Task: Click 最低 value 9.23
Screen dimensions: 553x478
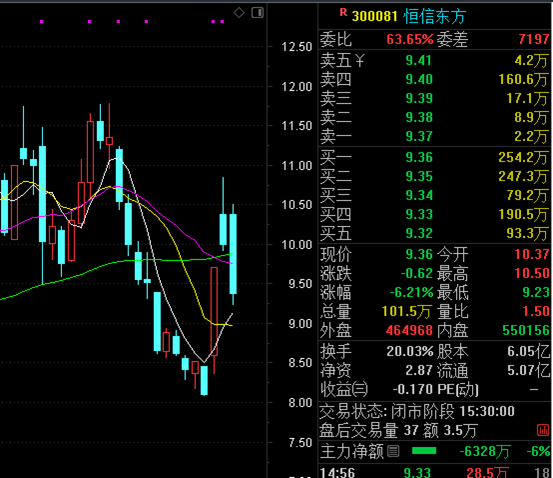Action: pyautogui.click(x=536, y=292)
